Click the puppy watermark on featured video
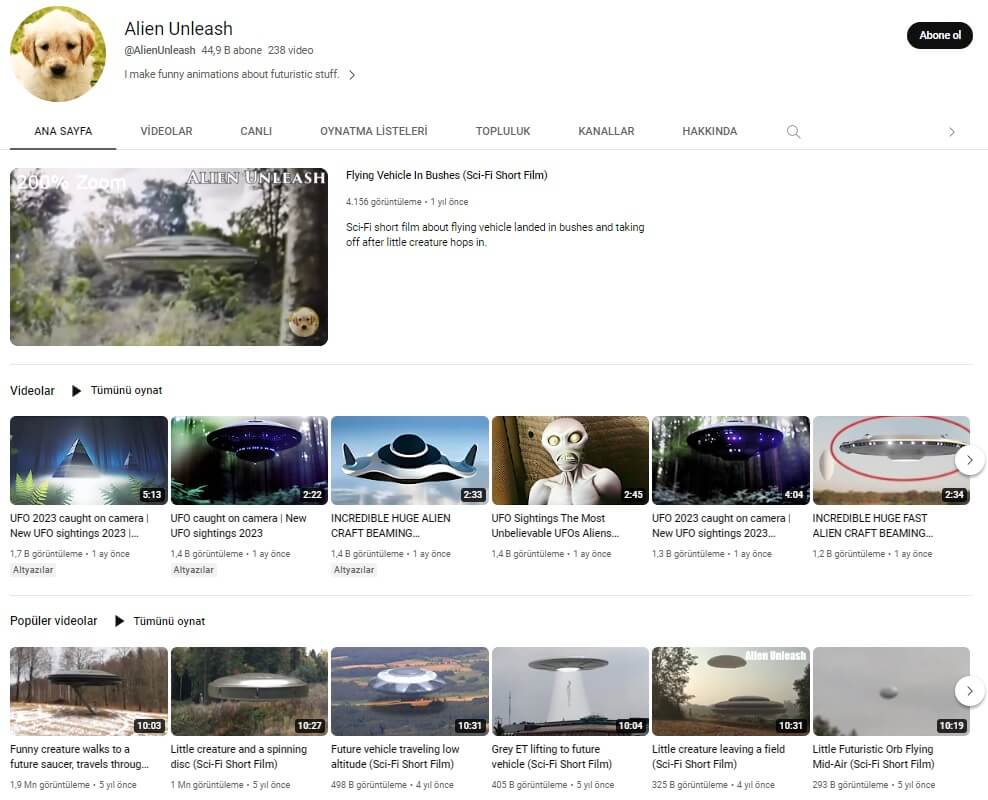Image resolution: width=988 pixels, height=800 pixels. pyautogui.click(x=302, y=322)
